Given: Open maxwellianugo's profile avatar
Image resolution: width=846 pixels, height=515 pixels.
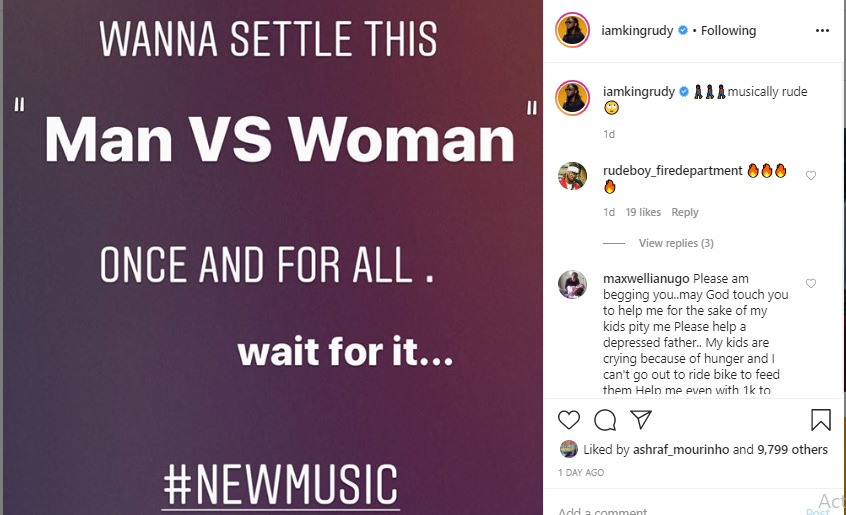Looking at the screenshot, I should [573, 284].
